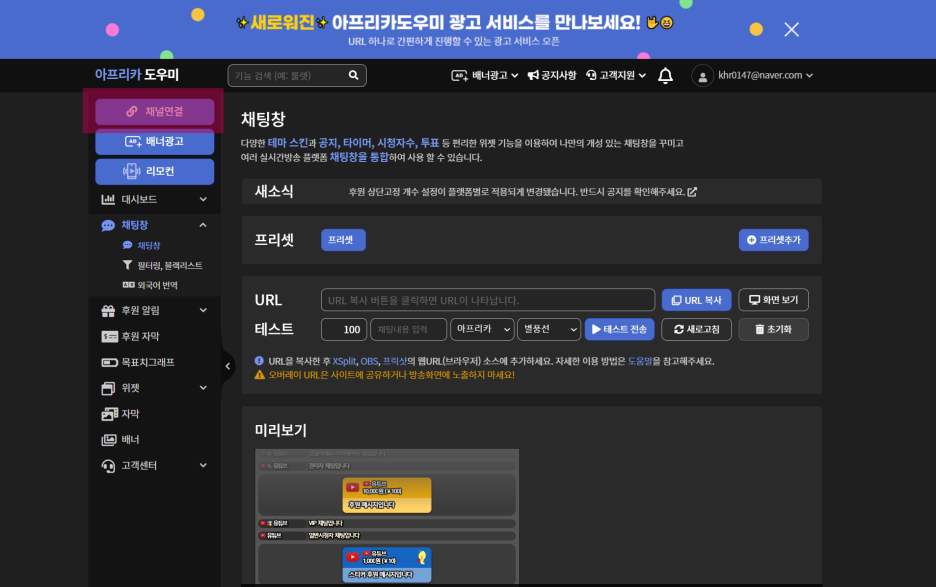Click the 자막 image icon
Viewport: 936px width, 587px height.
point(109,414)
